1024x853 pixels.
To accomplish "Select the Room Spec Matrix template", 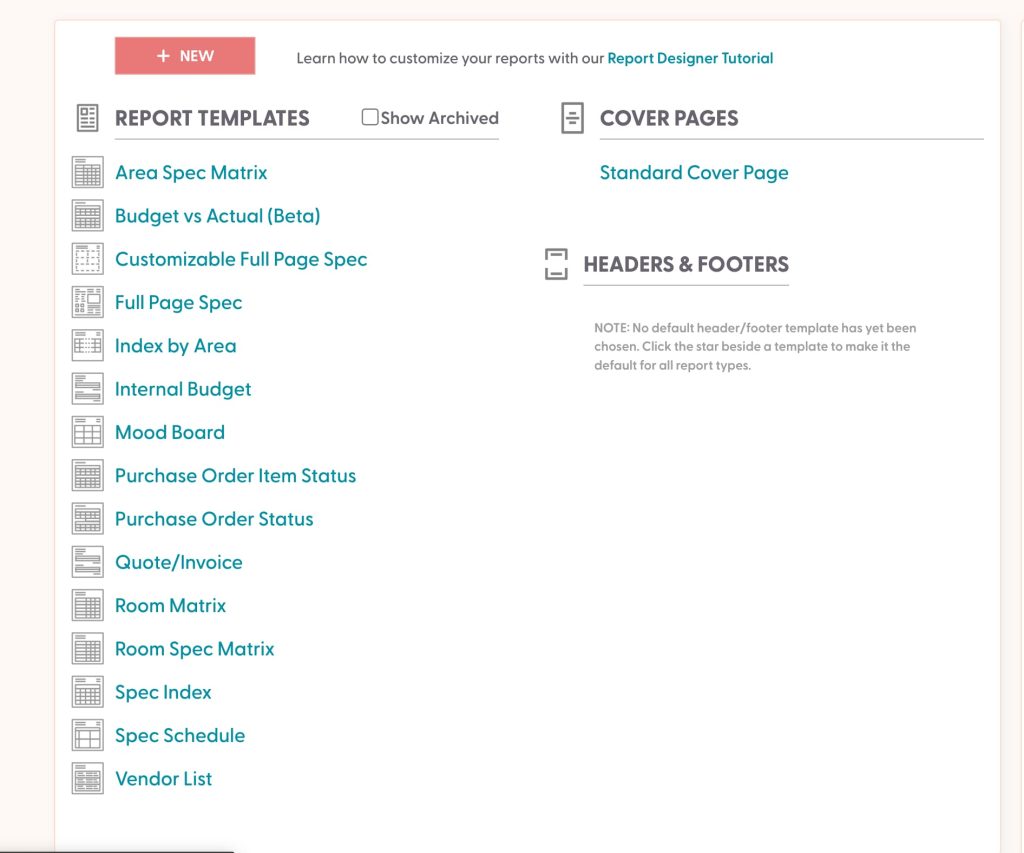I will coord(194,649).
